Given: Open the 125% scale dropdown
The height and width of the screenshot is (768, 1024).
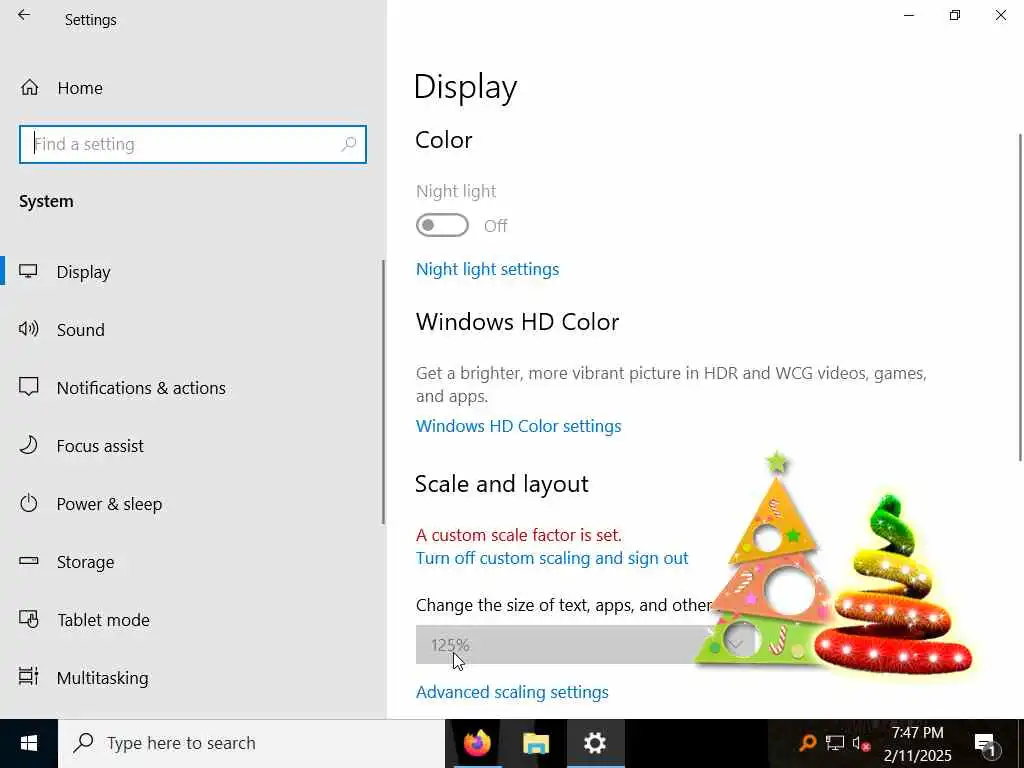Looking at the screenshot, I should pos(585,645).
